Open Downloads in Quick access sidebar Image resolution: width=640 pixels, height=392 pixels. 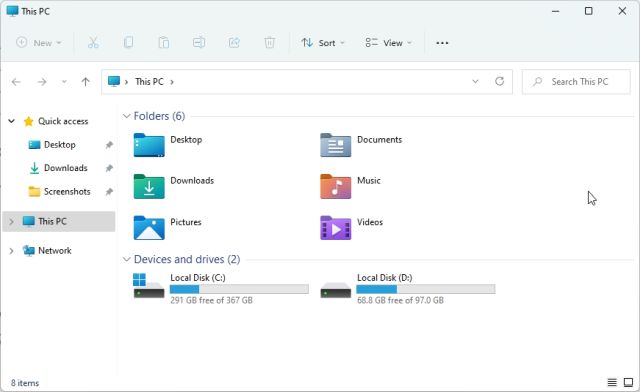point(66,168)
